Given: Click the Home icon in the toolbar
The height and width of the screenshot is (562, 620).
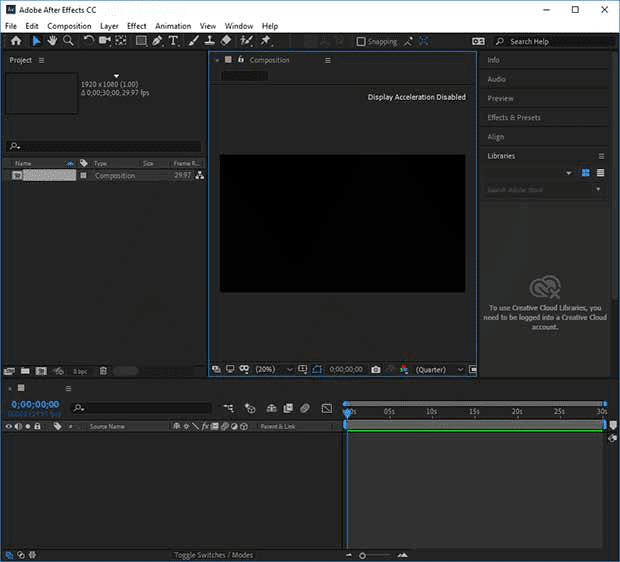Looking at the screenshot, I should tap(16, 41).
